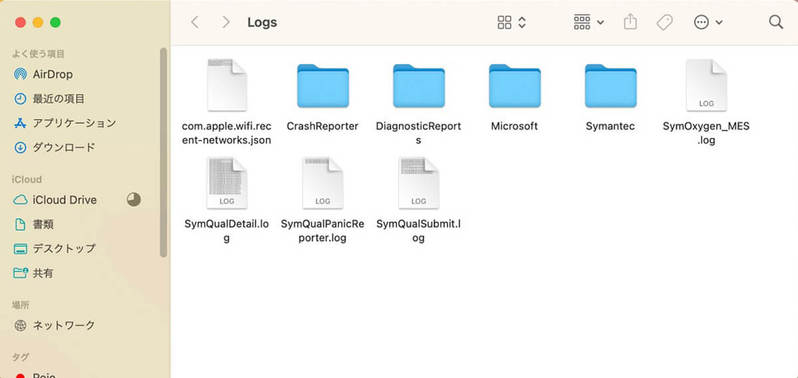
Task: Select the Microsoft folder icon
Action: click(x=515, y=85)
